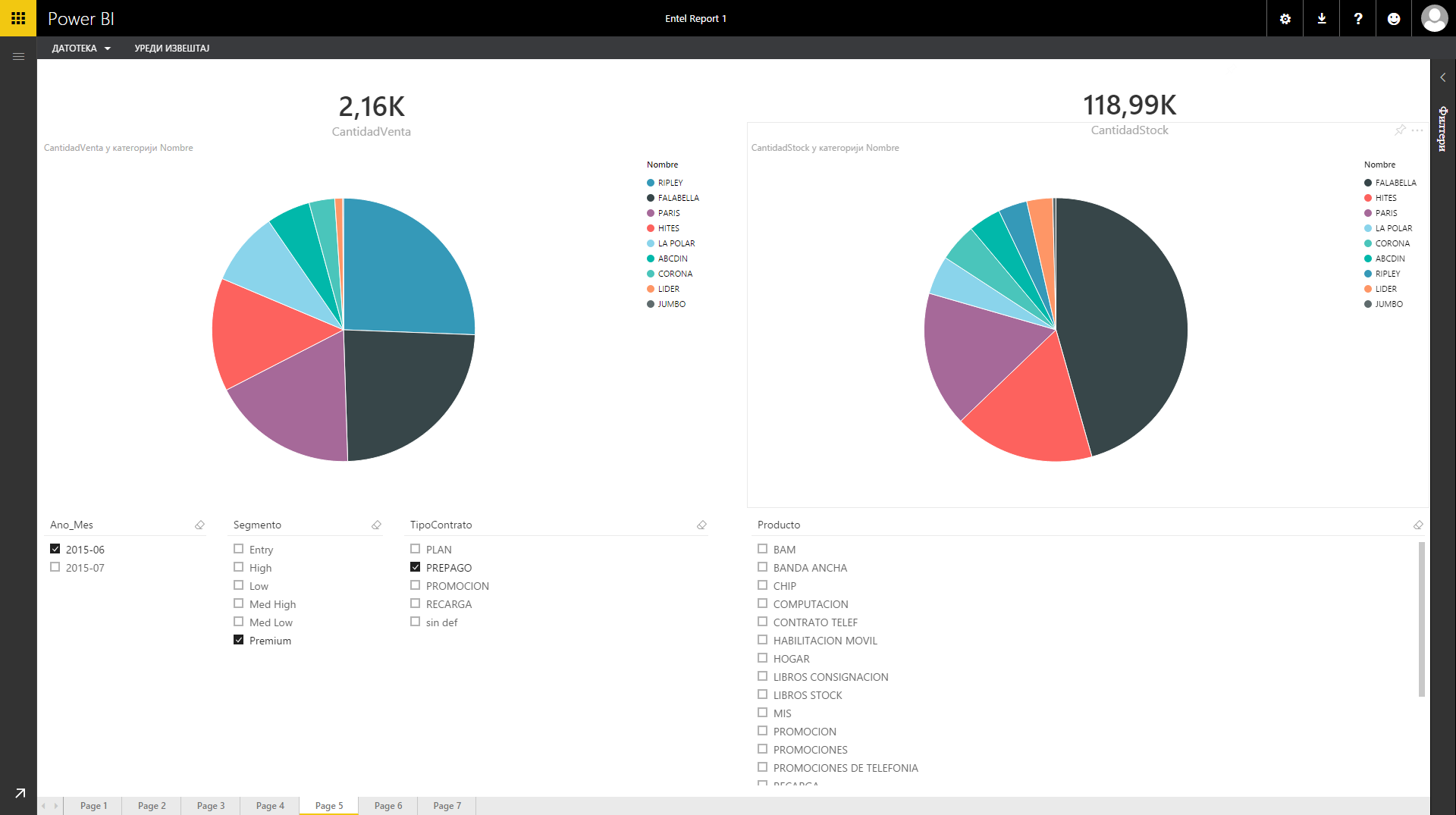Screen dimensions: 1456x815
Task: Click the Producto slicer scrollbar
Action: click(x=1421, y=619)
